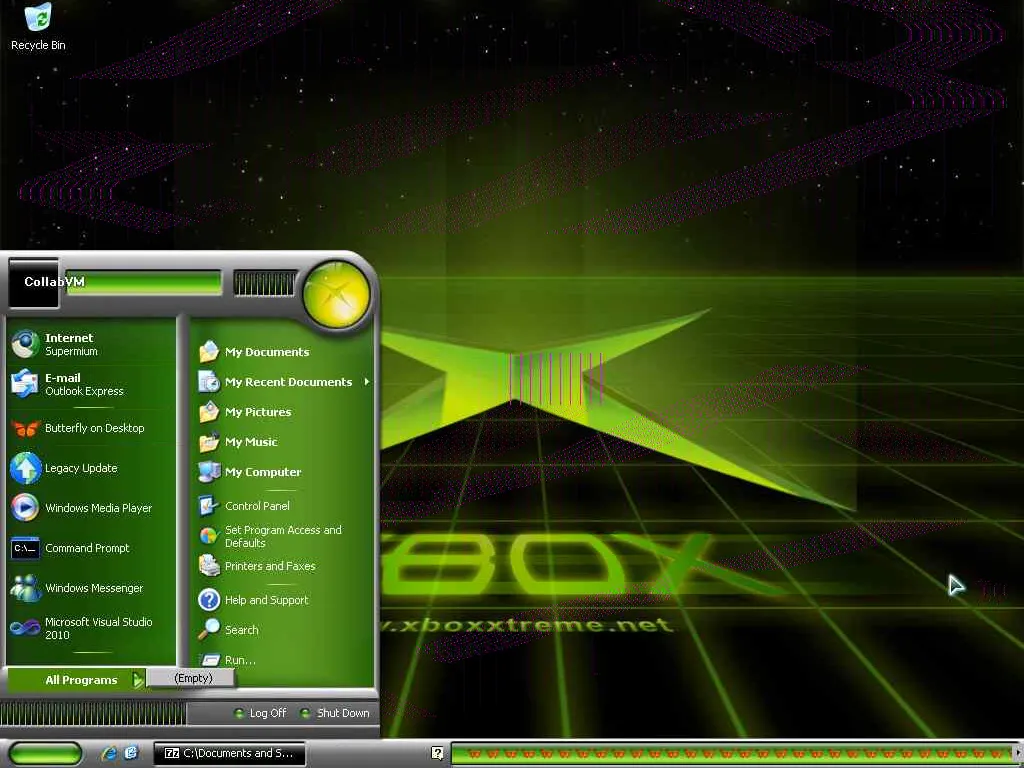Open My Music folder

[284, 442]
